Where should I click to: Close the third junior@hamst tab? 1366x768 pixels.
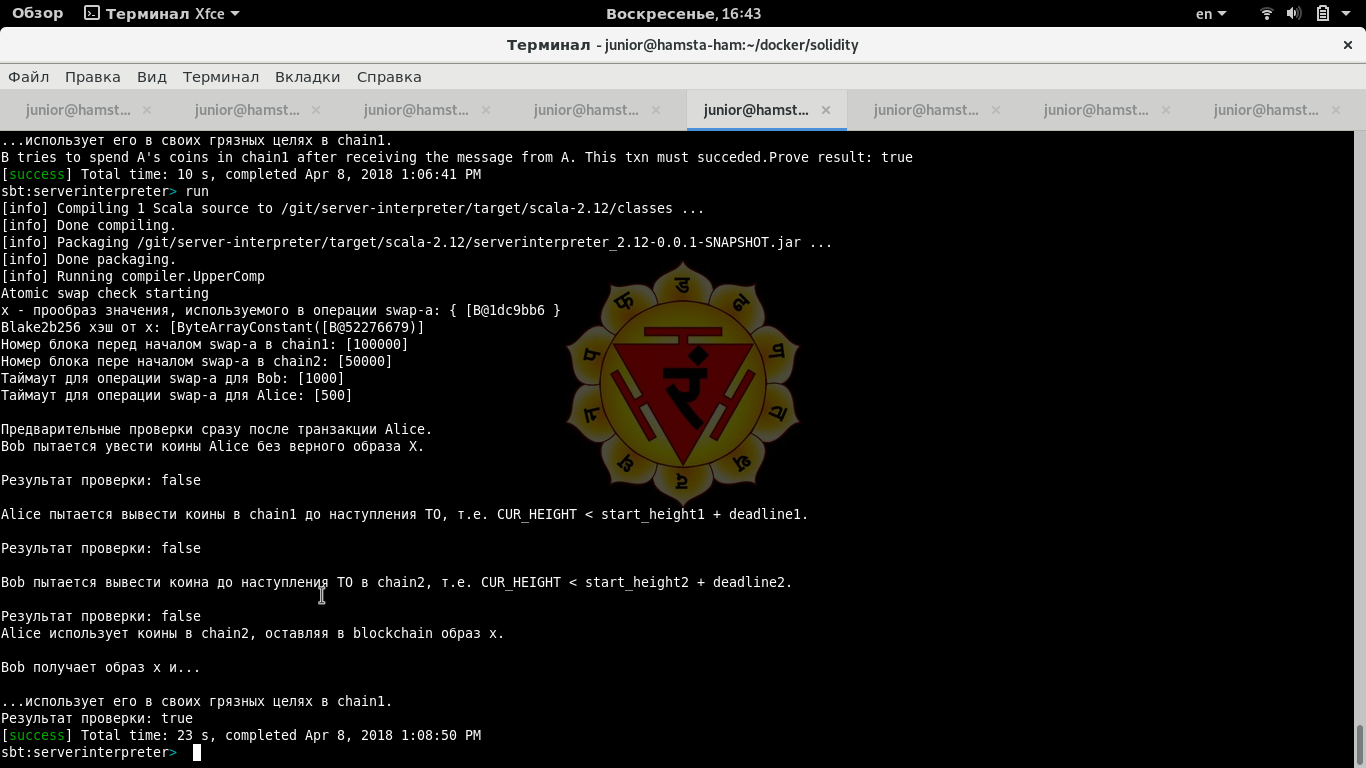pyautogui.click(x=486, y=110)
